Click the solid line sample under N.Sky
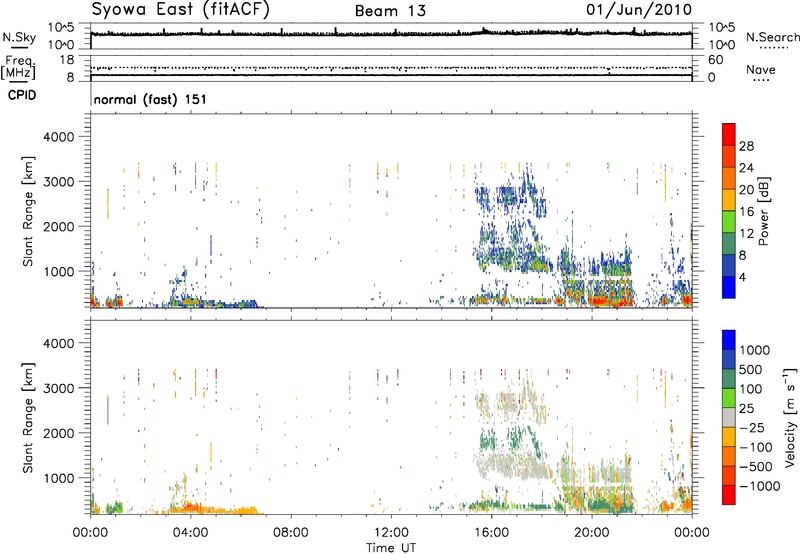 click(19, 47)
